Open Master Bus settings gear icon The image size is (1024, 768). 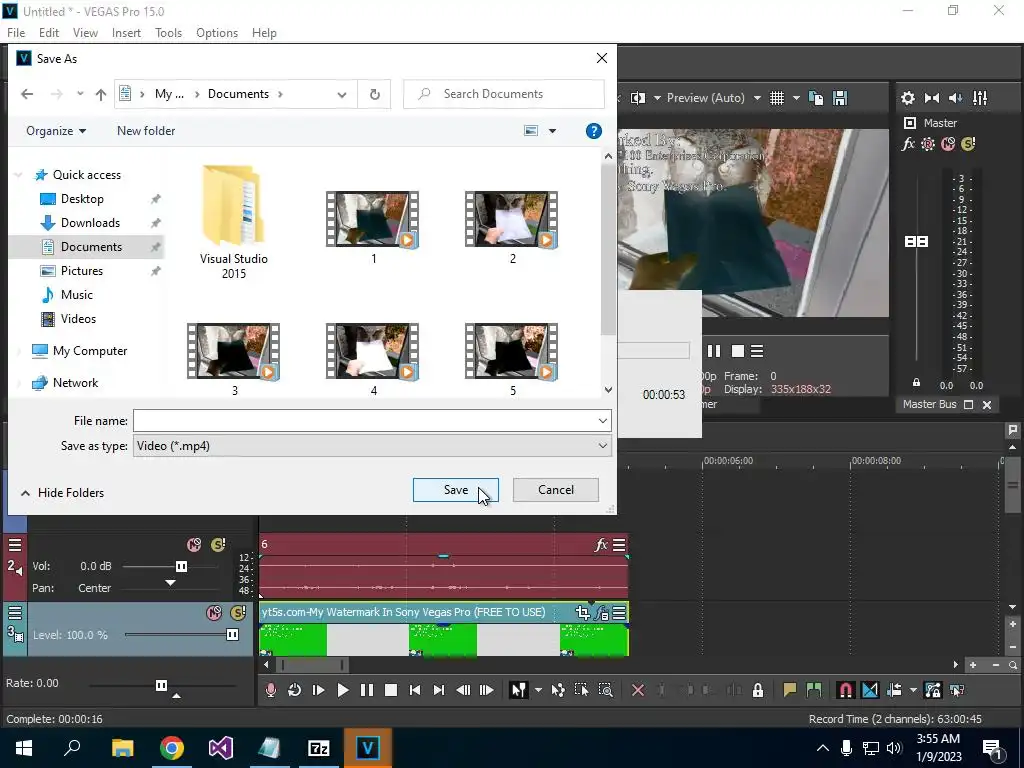coord(908,98)
